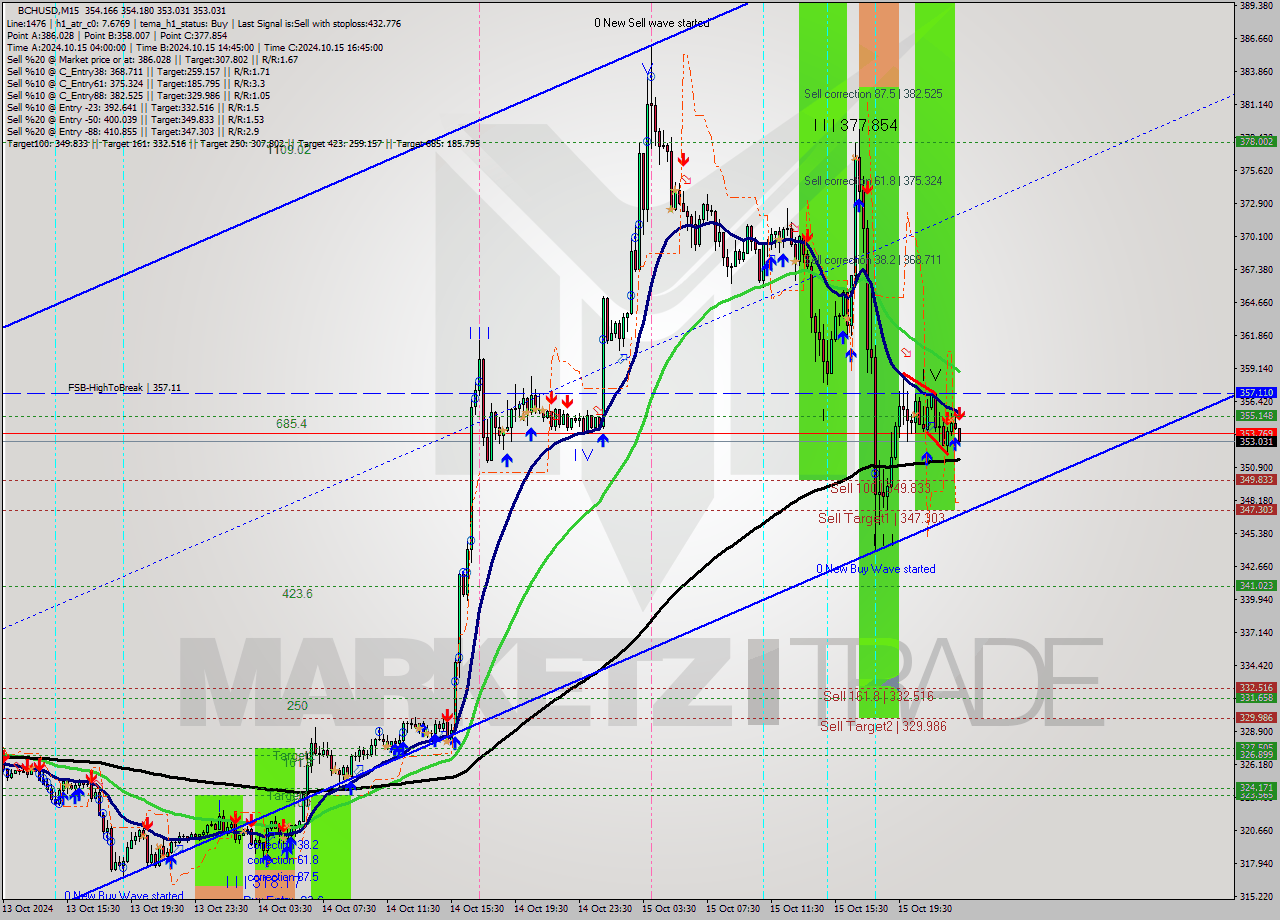
Task: Select the 423.6 Fibonacci level label
Action: click(297, 593)
